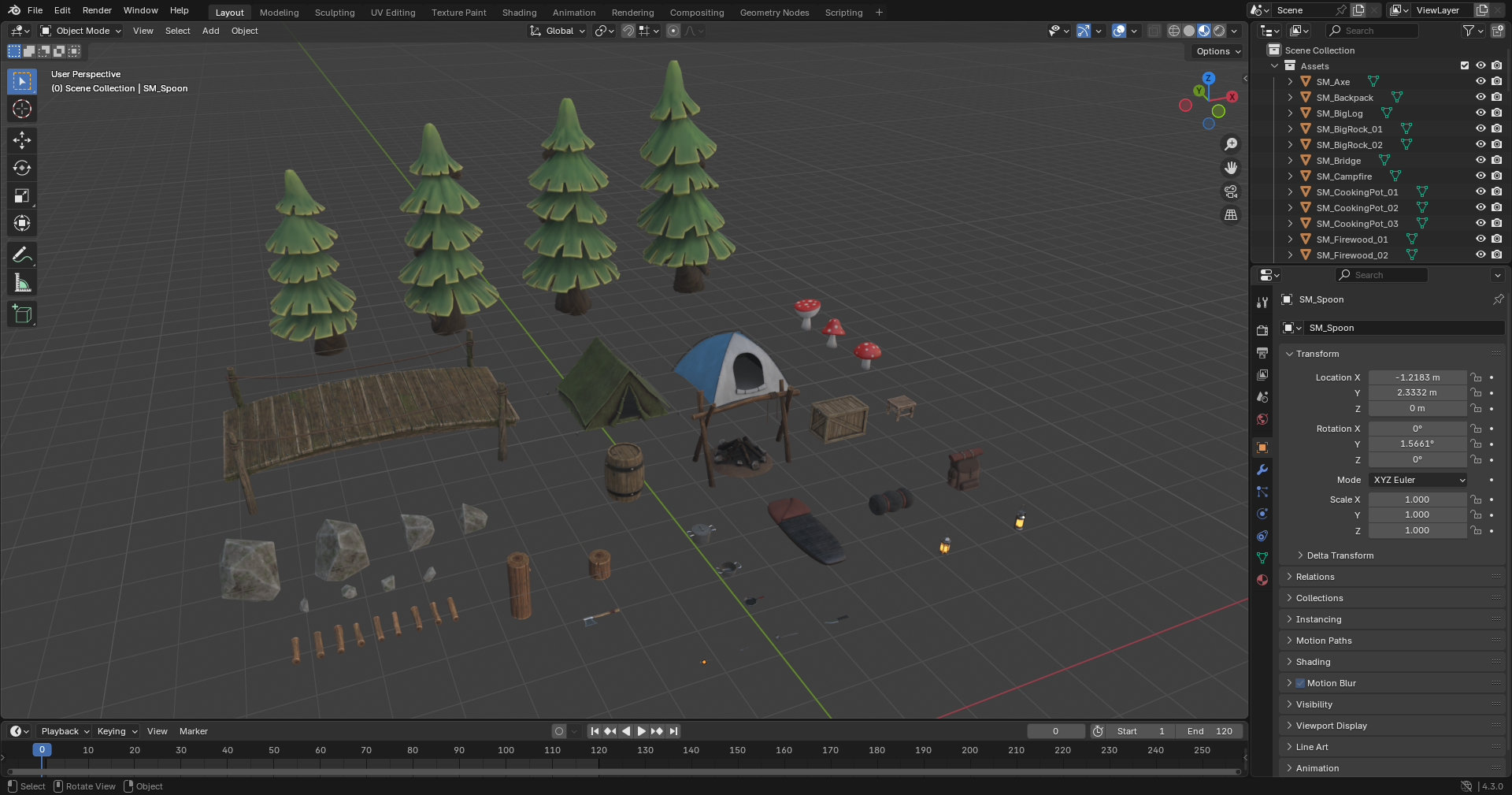Image resolution: width=1512 pixels, height=795 pixels.
Task: Click the outliner Search field
Action: 1373,31
